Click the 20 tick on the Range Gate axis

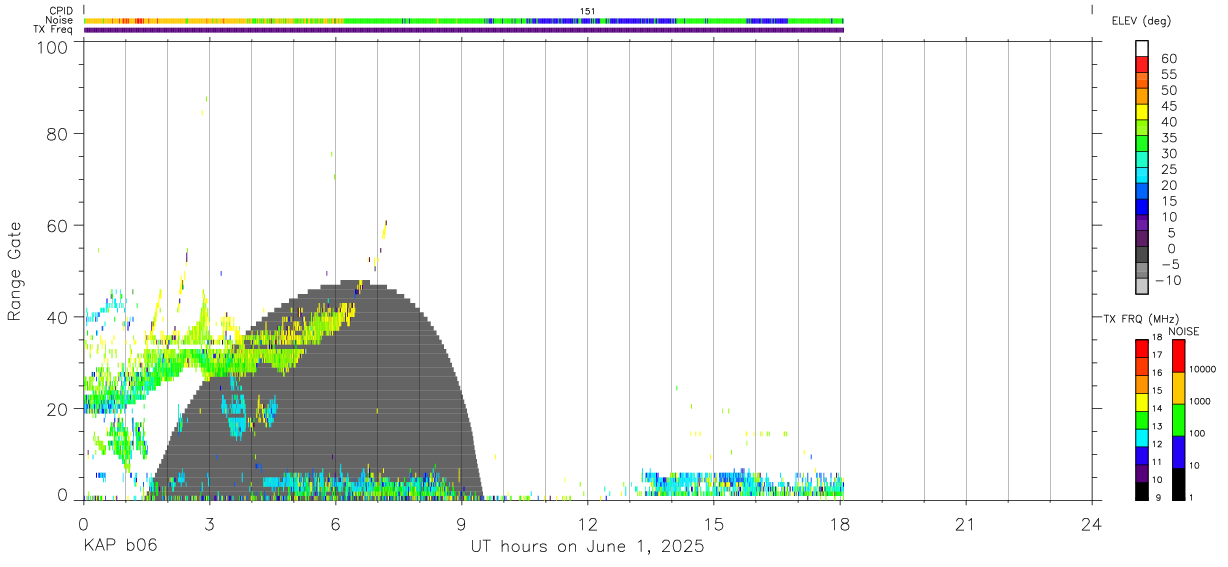(57, 409)
